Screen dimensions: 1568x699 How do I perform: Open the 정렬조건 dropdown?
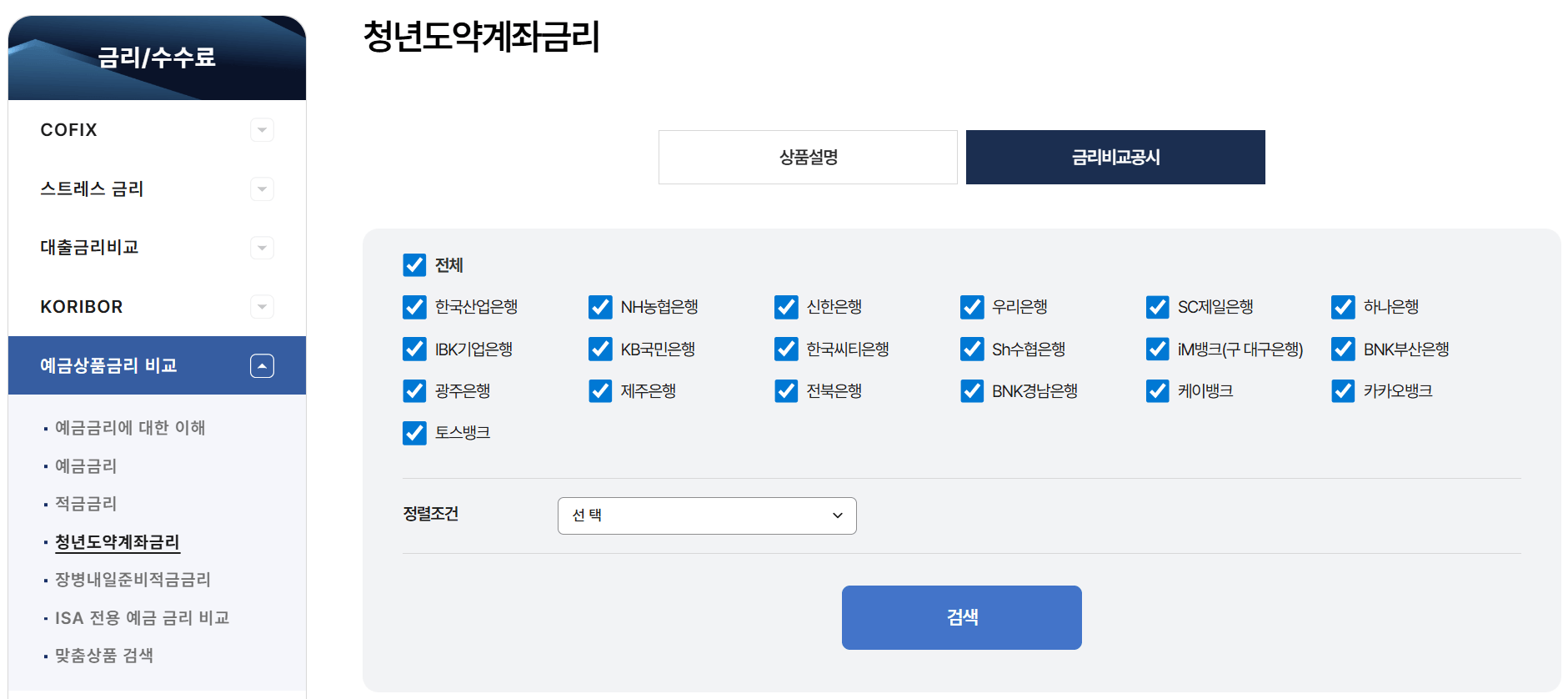click(707, 515)
